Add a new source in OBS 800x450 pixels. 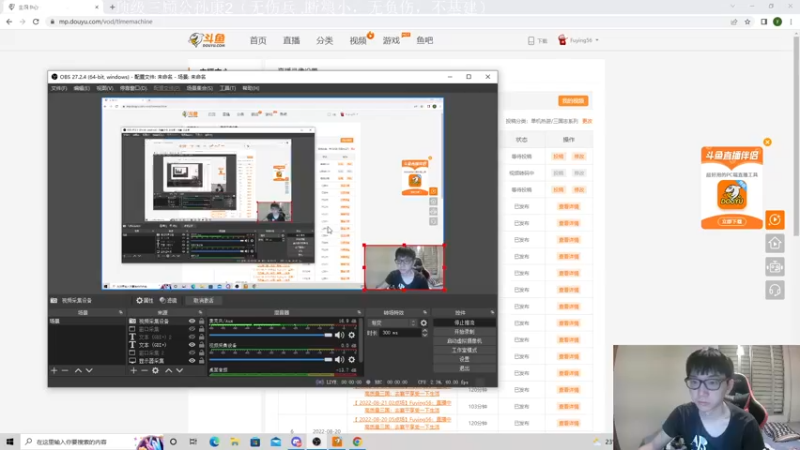pos(133,370)
